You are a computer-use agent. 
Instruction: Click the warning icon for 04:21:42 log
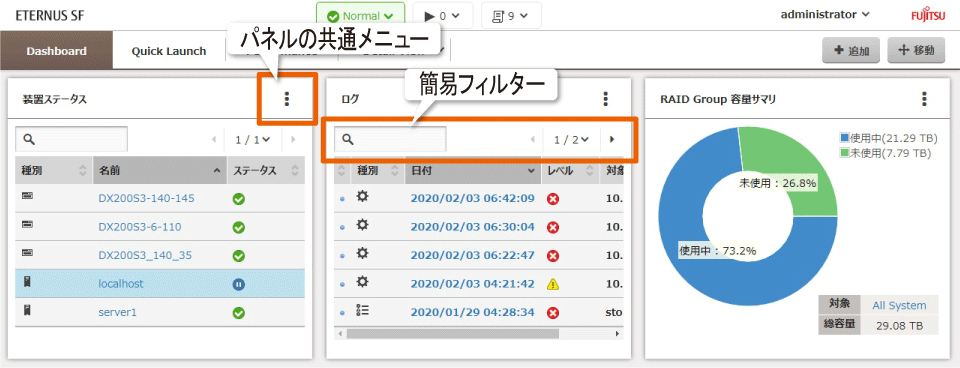[553, 284]
